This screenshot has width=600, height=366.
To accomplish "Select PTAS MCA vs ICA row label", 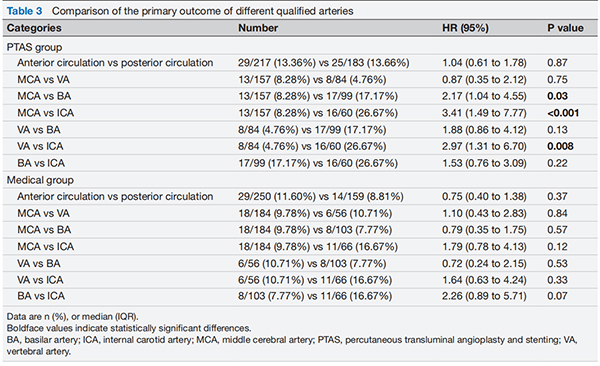I will [46, 113].
